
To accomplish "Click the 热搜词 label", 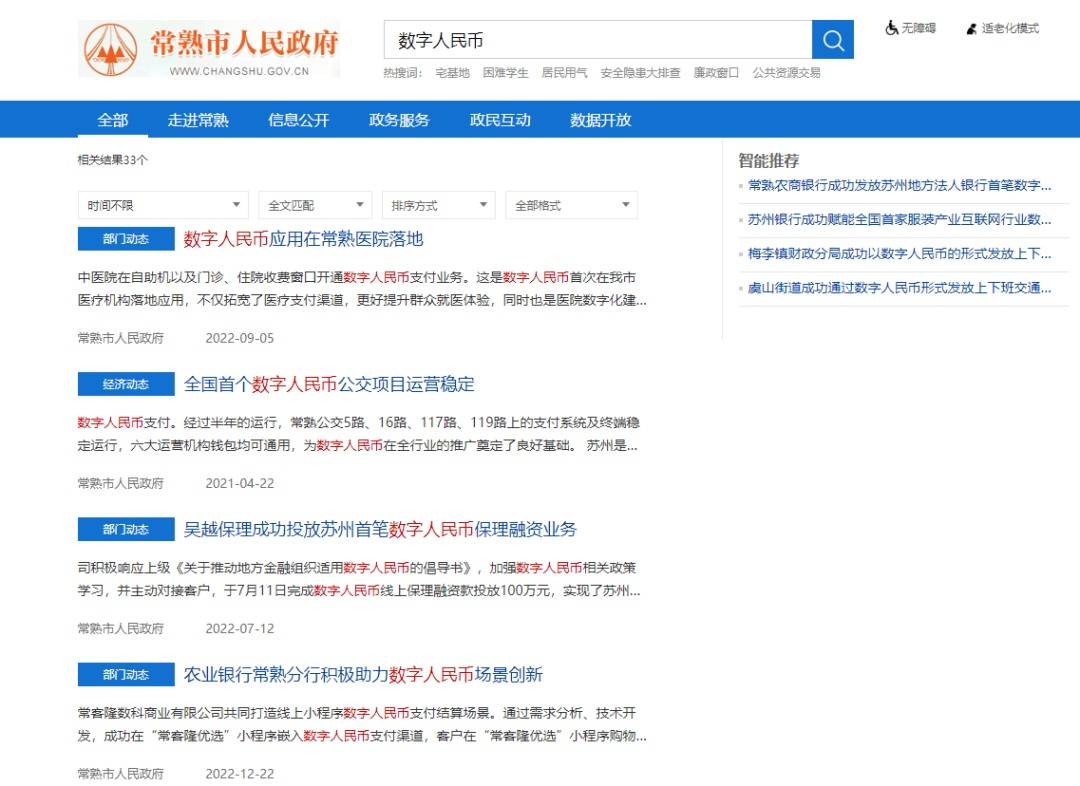I will coord(402,73).
